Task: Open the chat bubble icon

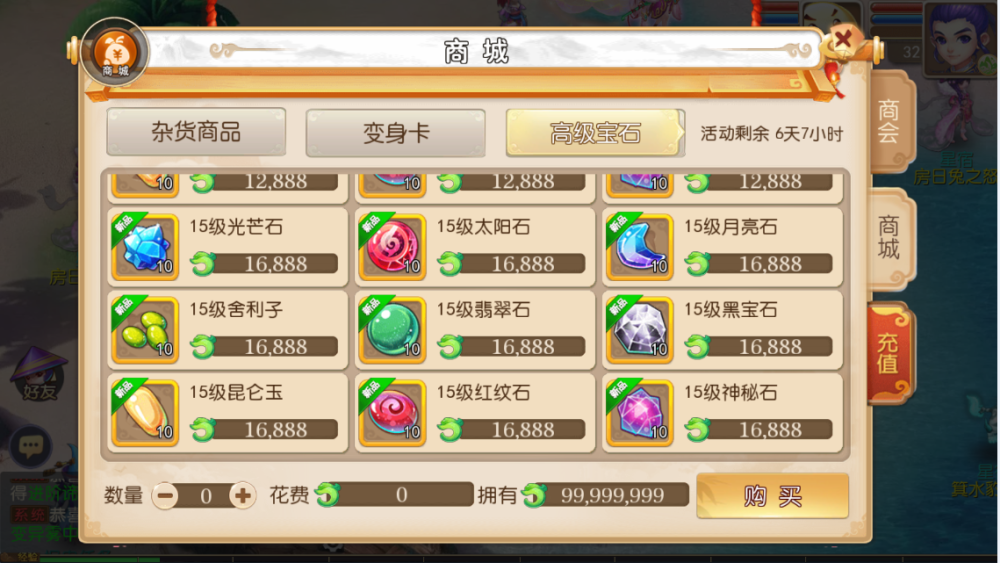Action: (x=31, y=446)
